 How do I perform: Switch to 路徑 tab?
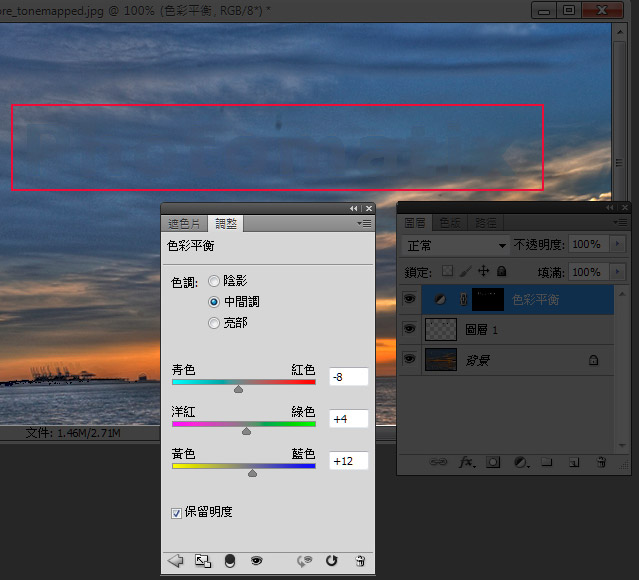[486, 223]
